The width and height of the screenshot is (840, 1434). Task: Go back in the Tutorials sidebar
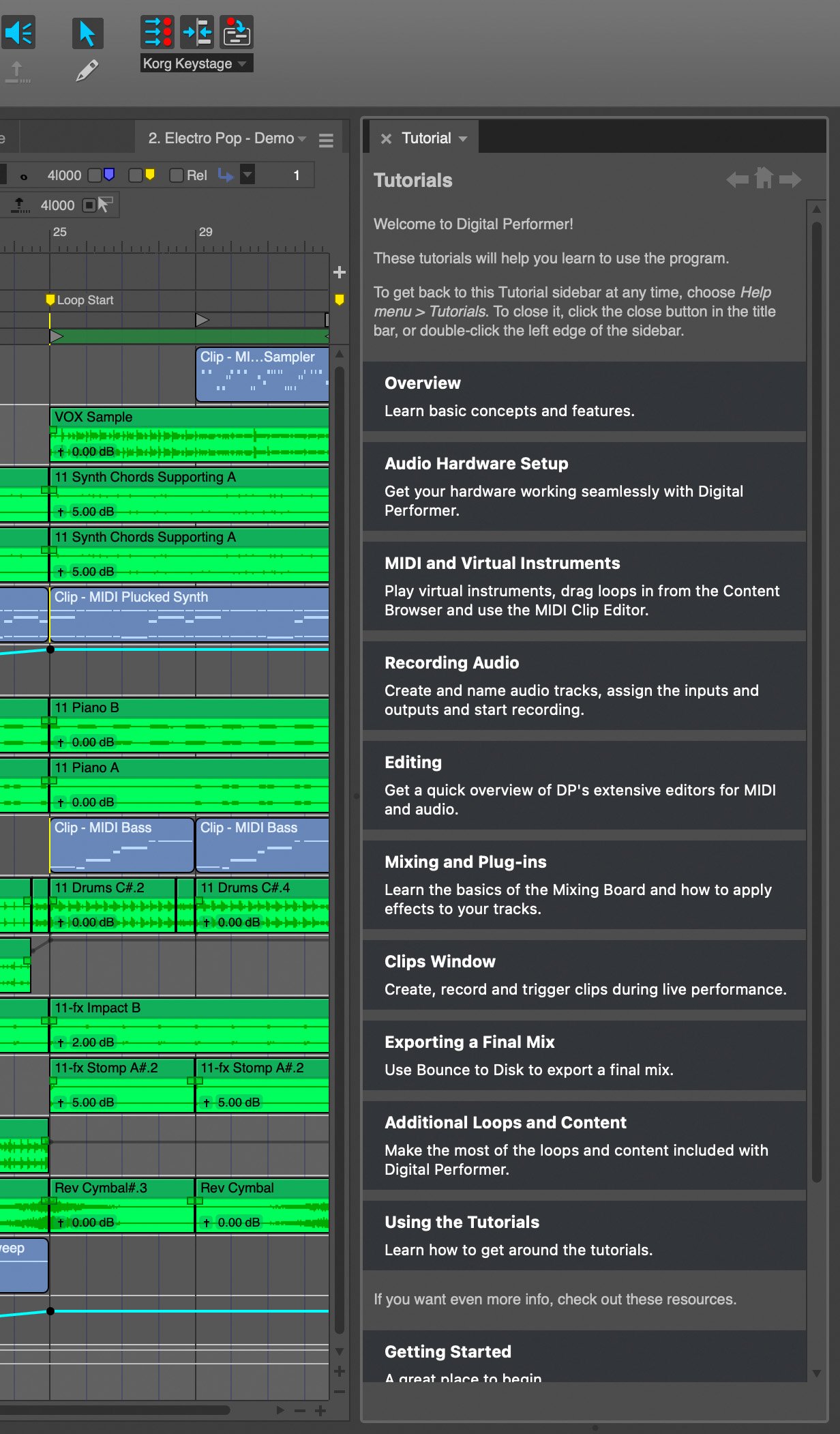(737, 179)
